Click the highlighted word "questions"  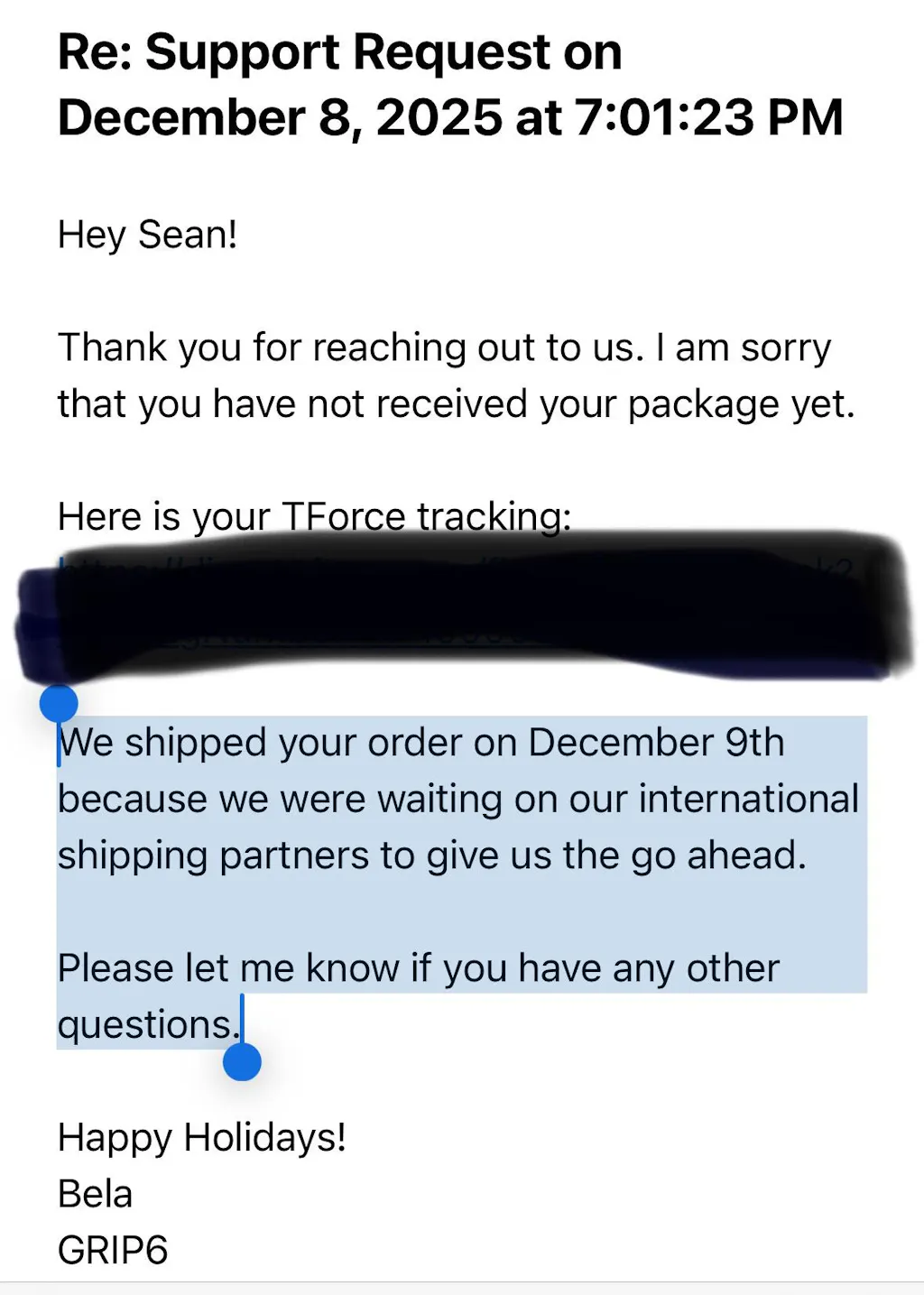(x=144, y=1025)
